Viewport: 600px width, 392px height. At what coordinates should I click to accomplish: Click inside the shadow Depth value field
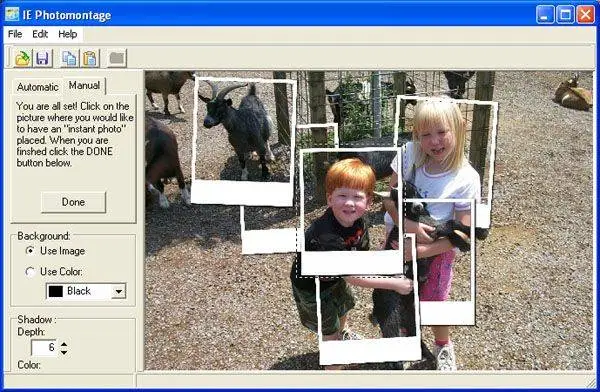point(44,347)
